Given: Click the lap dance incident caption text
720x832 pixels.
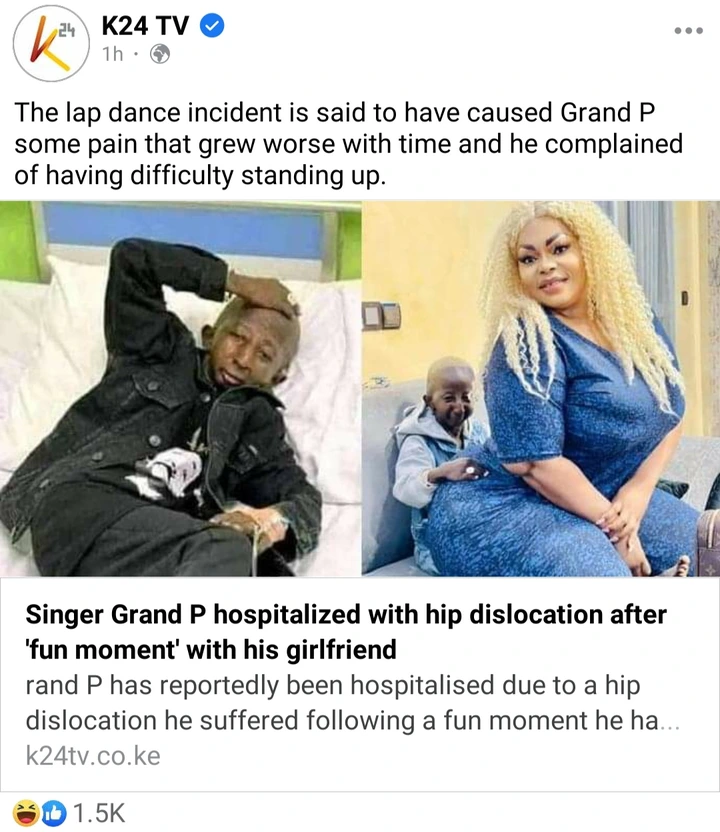Looking at the screenshot, I should (348, 144).
